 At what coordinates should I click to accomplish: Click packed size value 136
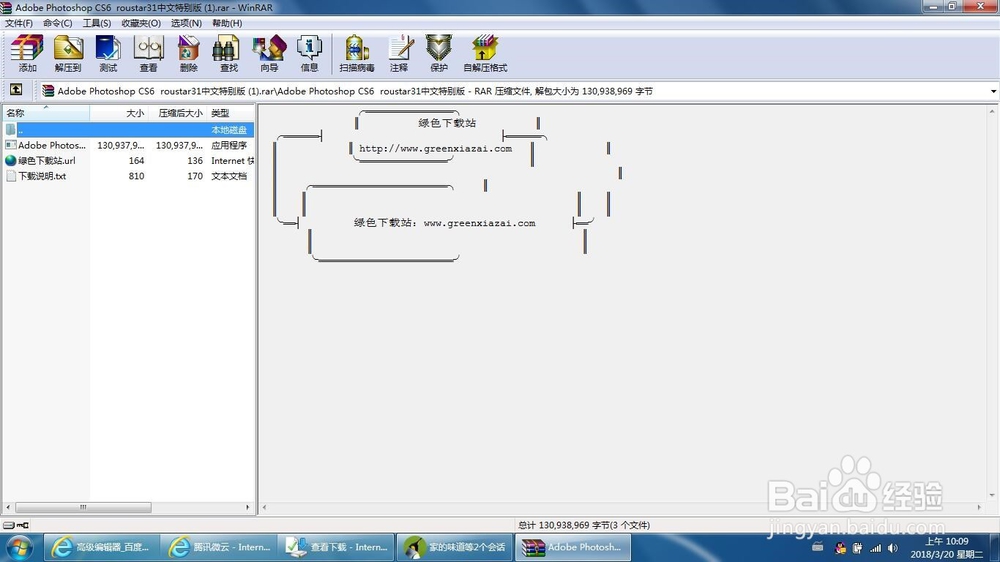(x=195, y=161)
